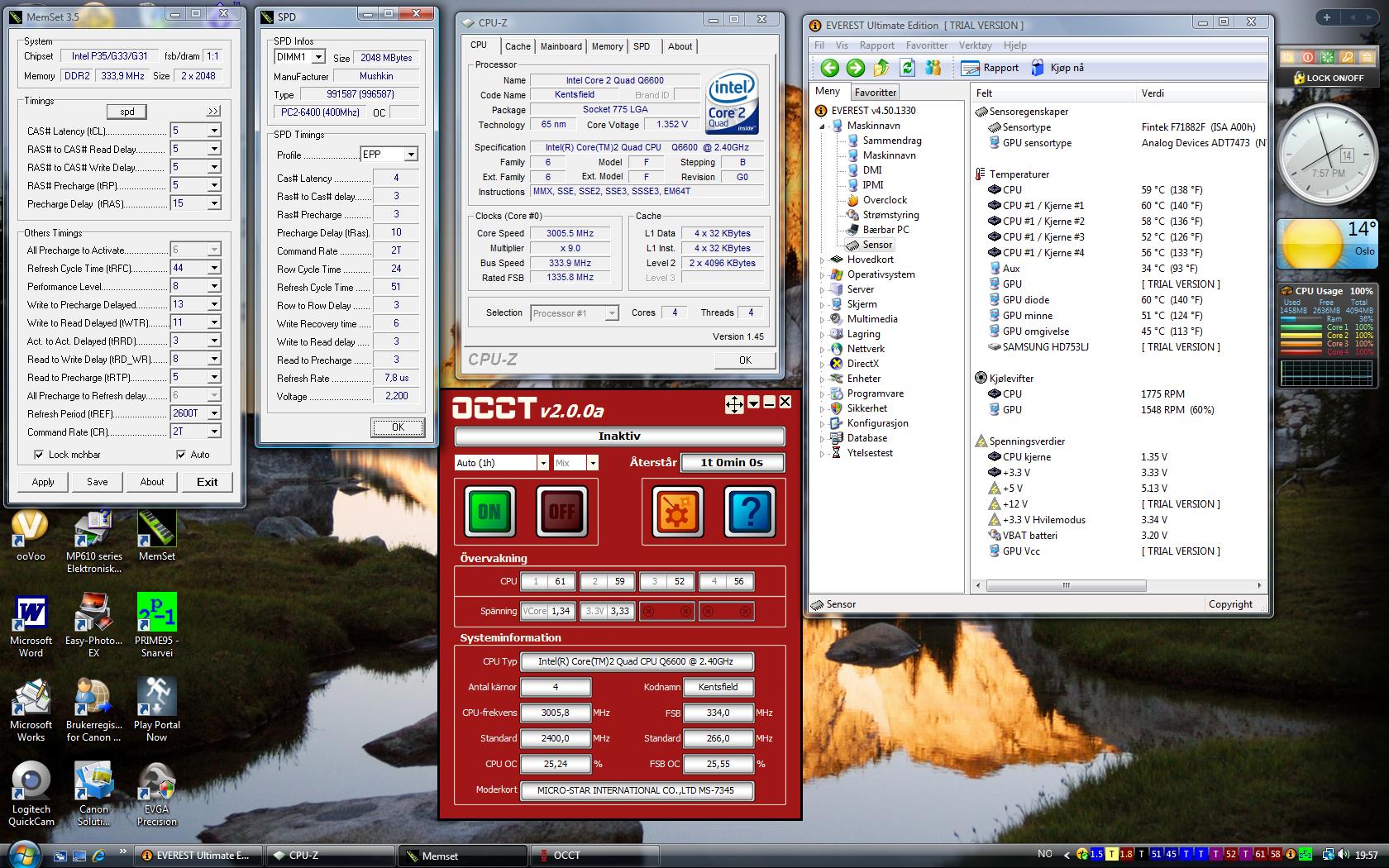
Task: Open OCCT Auto (1h) duration dropdown
Action: [543, 463]
